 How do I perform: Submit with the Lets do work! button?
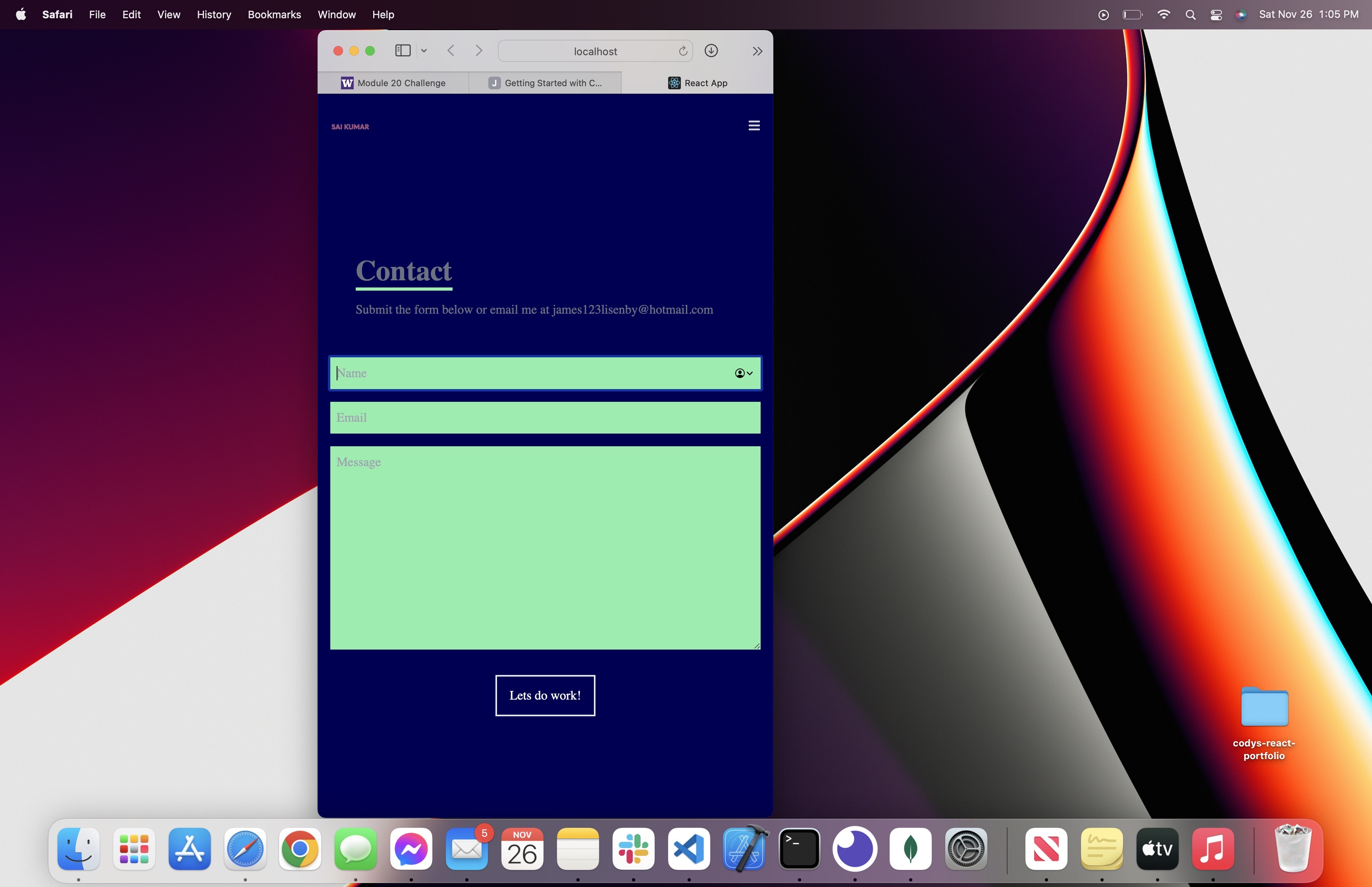pos(545,695)
